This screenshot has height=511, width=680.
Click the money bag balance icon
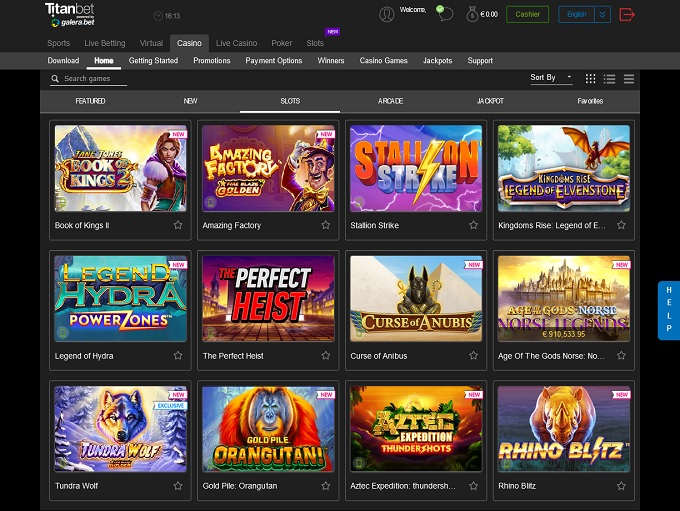(x=471, y=14)
